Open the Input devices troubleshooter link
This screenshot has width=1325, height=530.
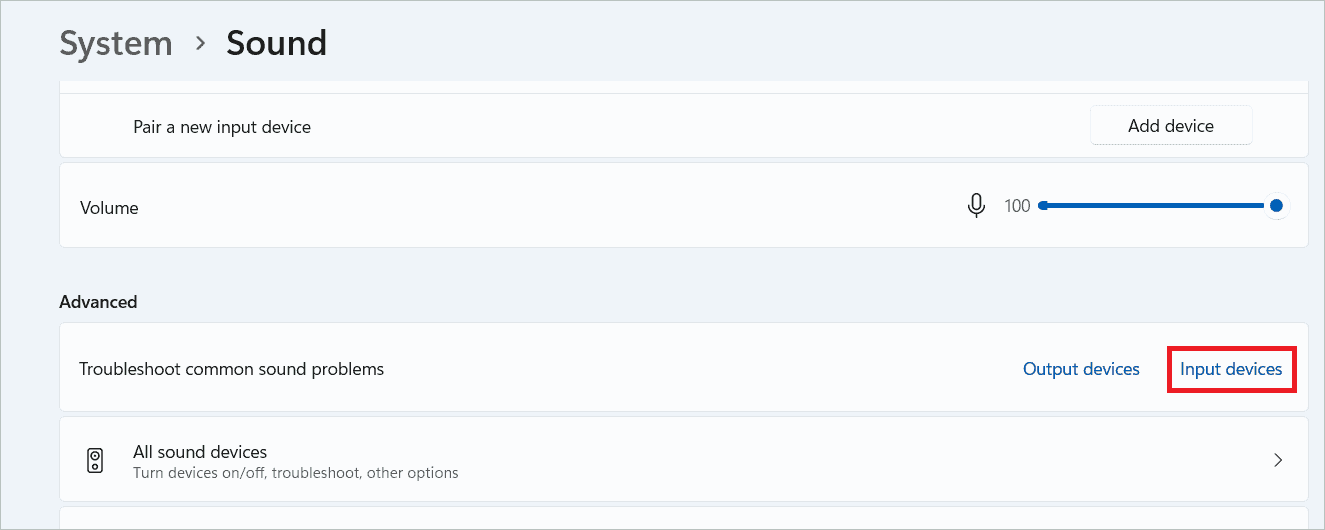pyautogui.click(x=1231, y=369)
